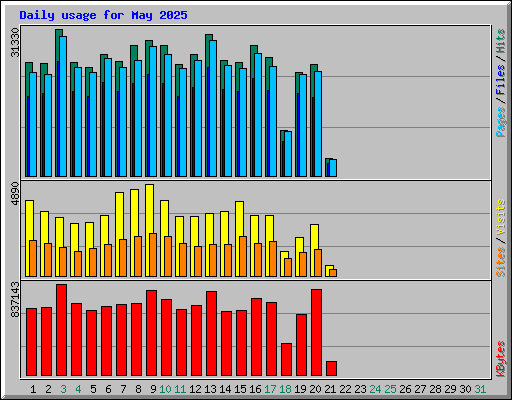Click the yellow "Visits" legend label
Screen dimensions: 512x400
[501, 218]
